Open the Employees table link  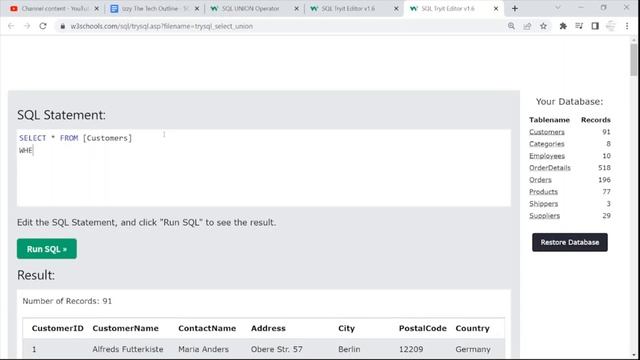click(547, 156)
